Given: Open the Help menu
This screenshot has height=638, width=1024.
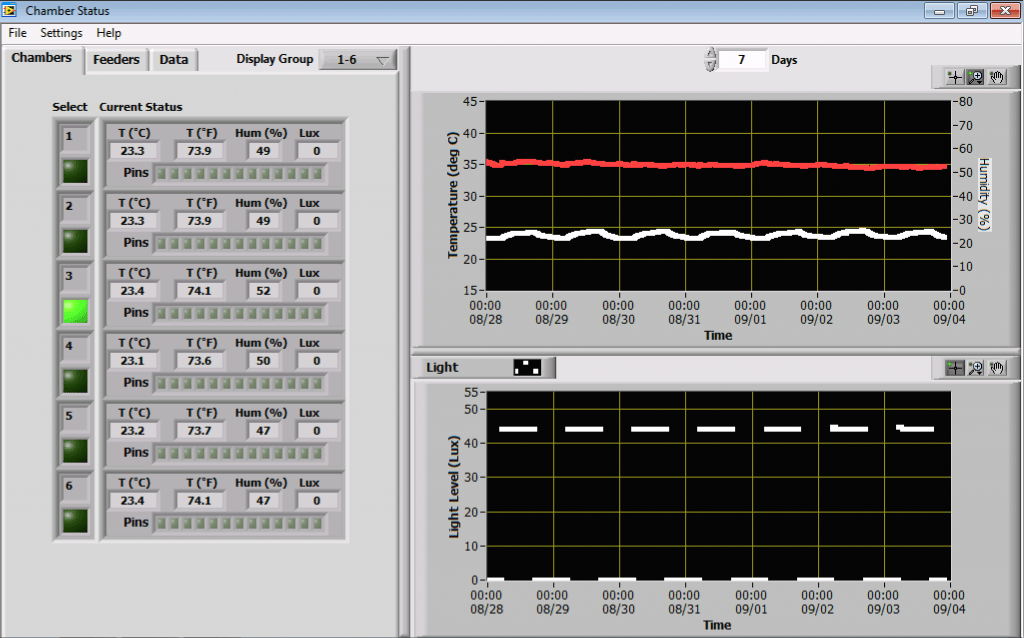Looking at the screenshot, I should point(108,33).
